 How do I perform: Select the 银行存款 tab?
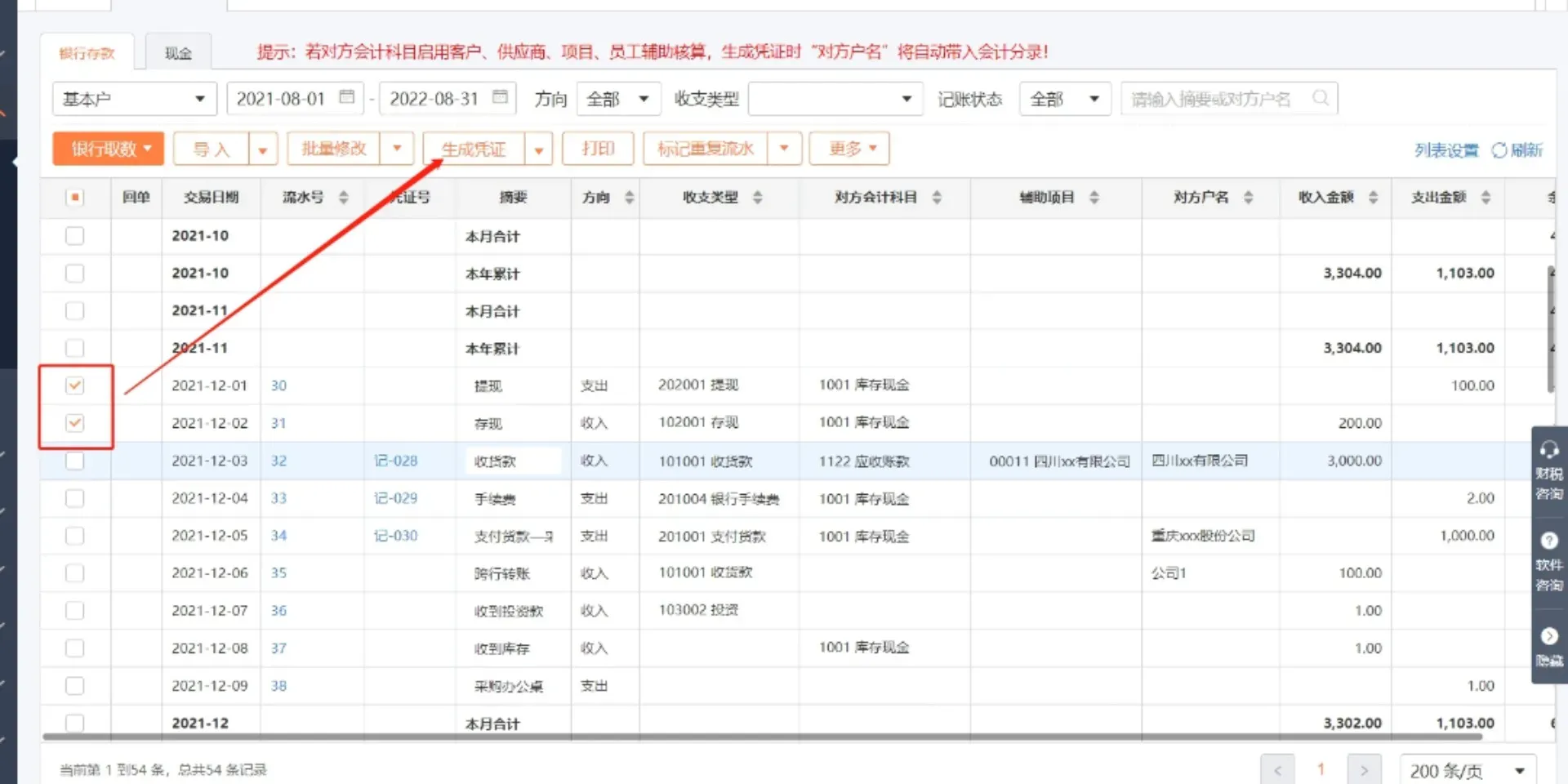coord(88,52)
